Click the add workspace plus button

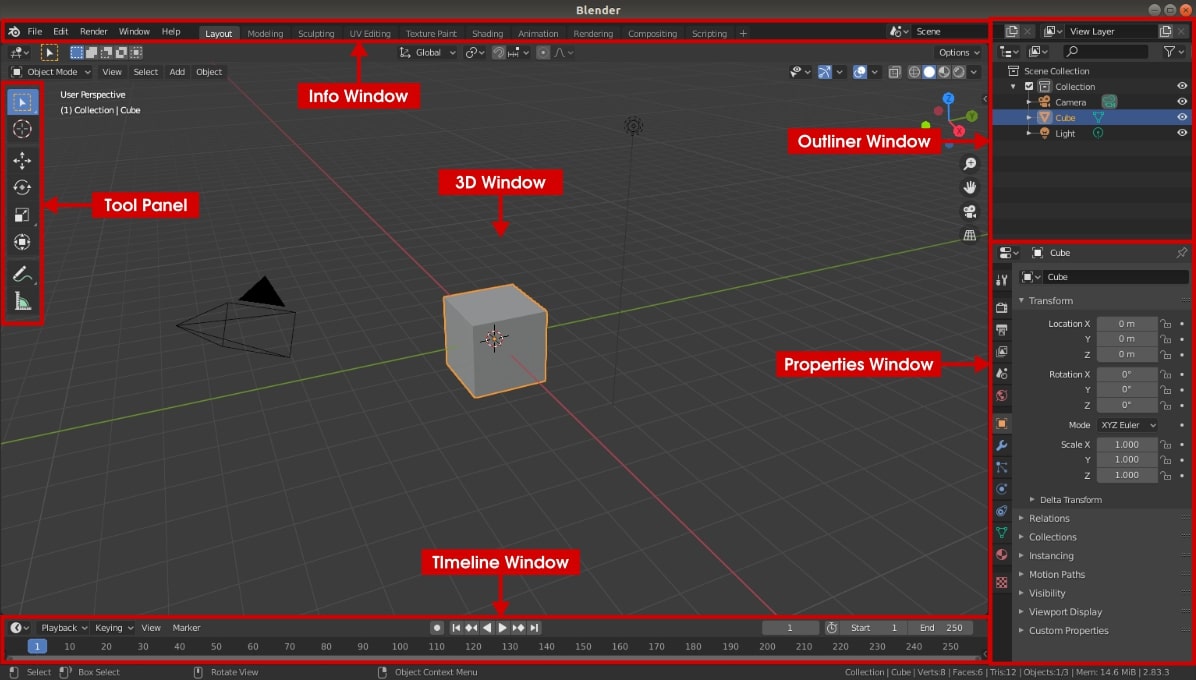(743, 34)
